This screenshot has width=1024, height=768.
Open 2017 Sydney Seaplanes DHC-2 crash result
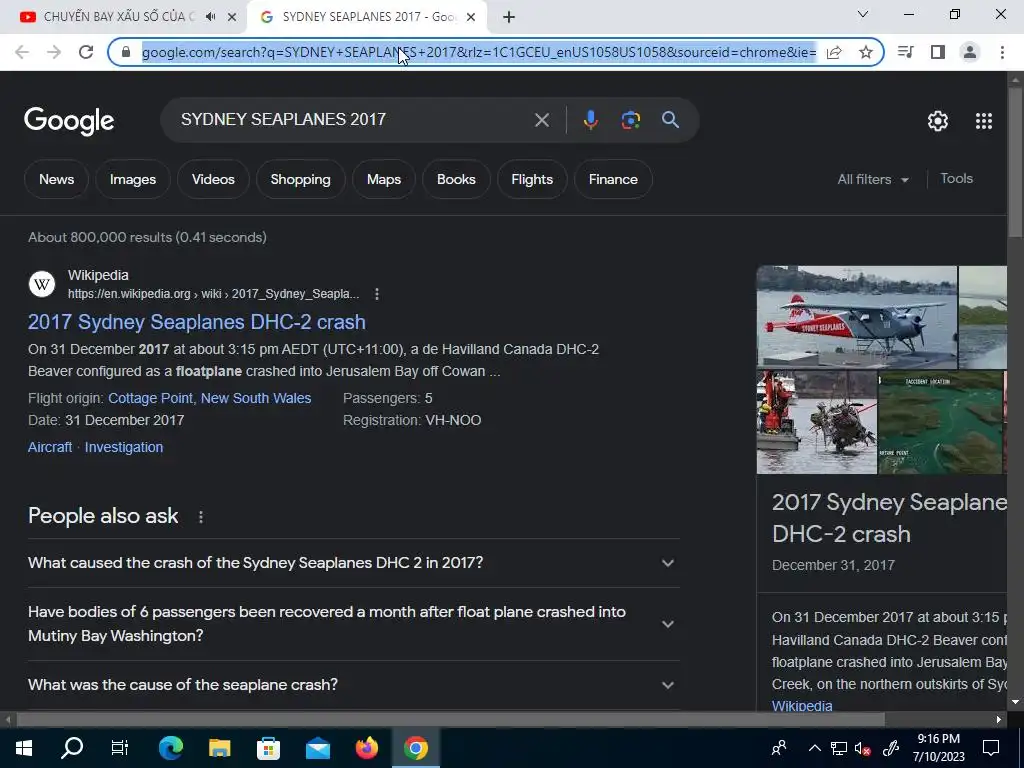tap(197, 322)
